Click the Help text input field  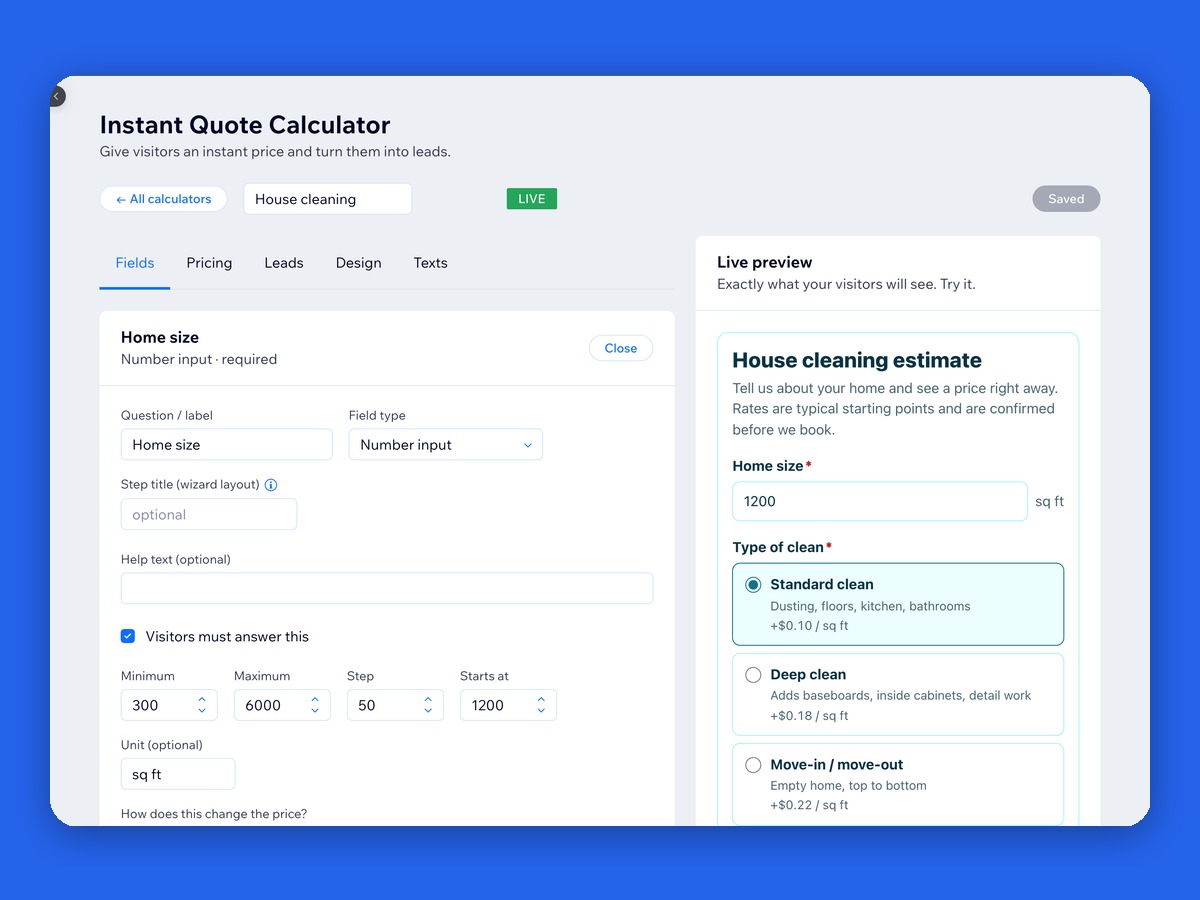tap(387, 588)
